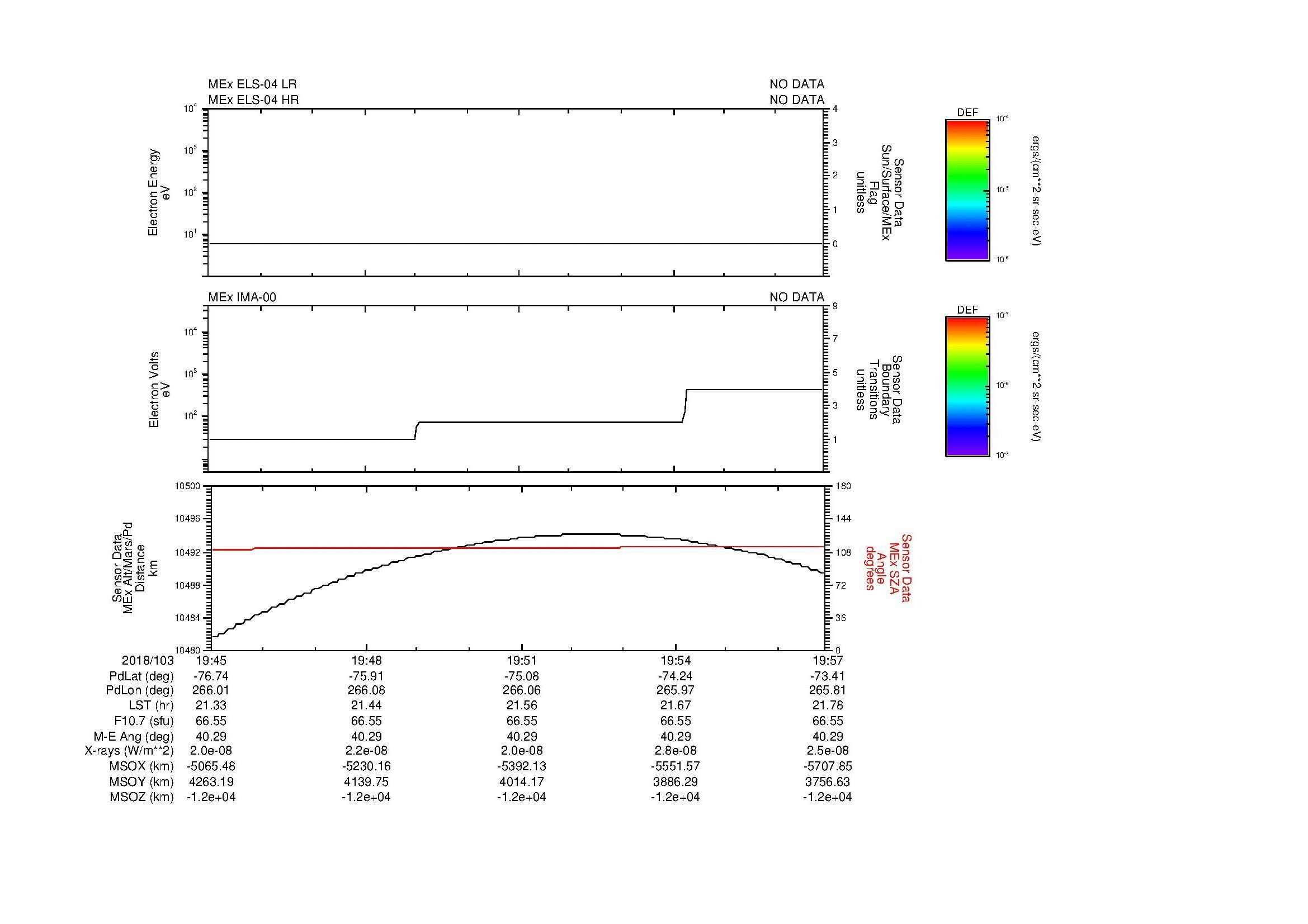Image resolution: width=1308 pixels, height=924 pixels.
Task: Click the X-rays value 2.2e-08
Action: click(x=366, y=751)
